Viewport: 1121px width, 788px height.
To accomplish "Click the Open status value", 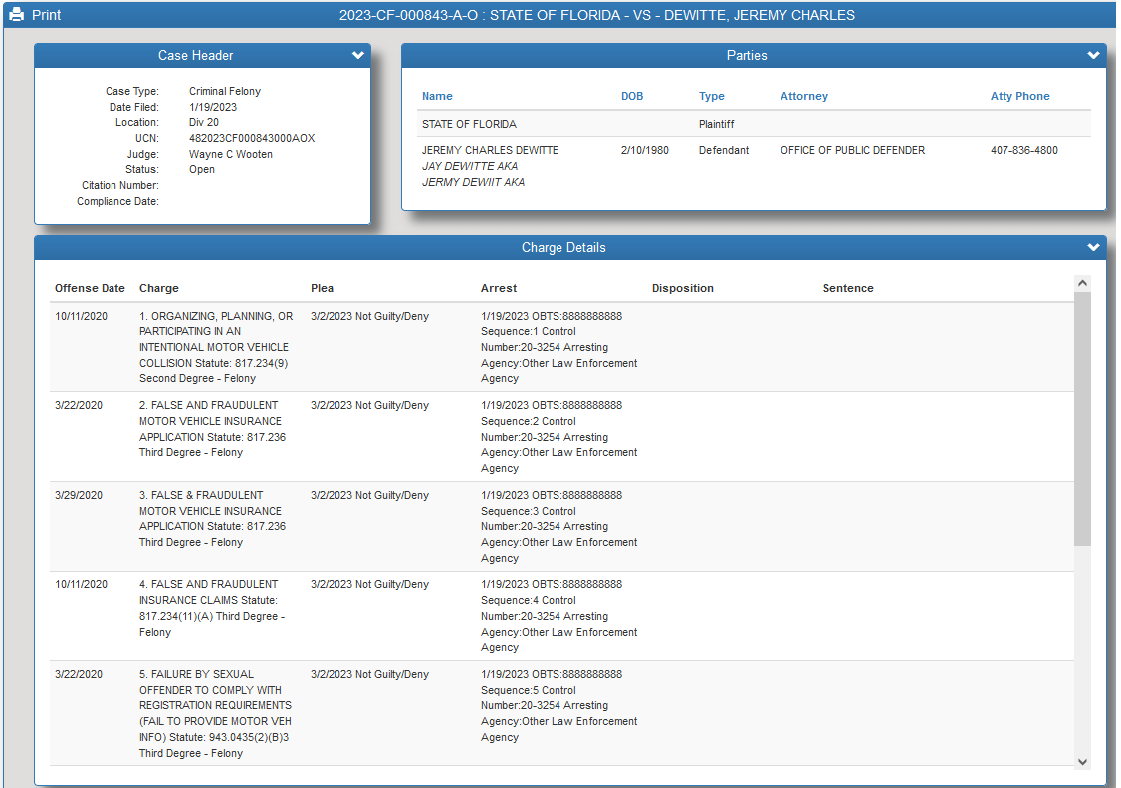I will pyautogui.click(x=202, y=169).
